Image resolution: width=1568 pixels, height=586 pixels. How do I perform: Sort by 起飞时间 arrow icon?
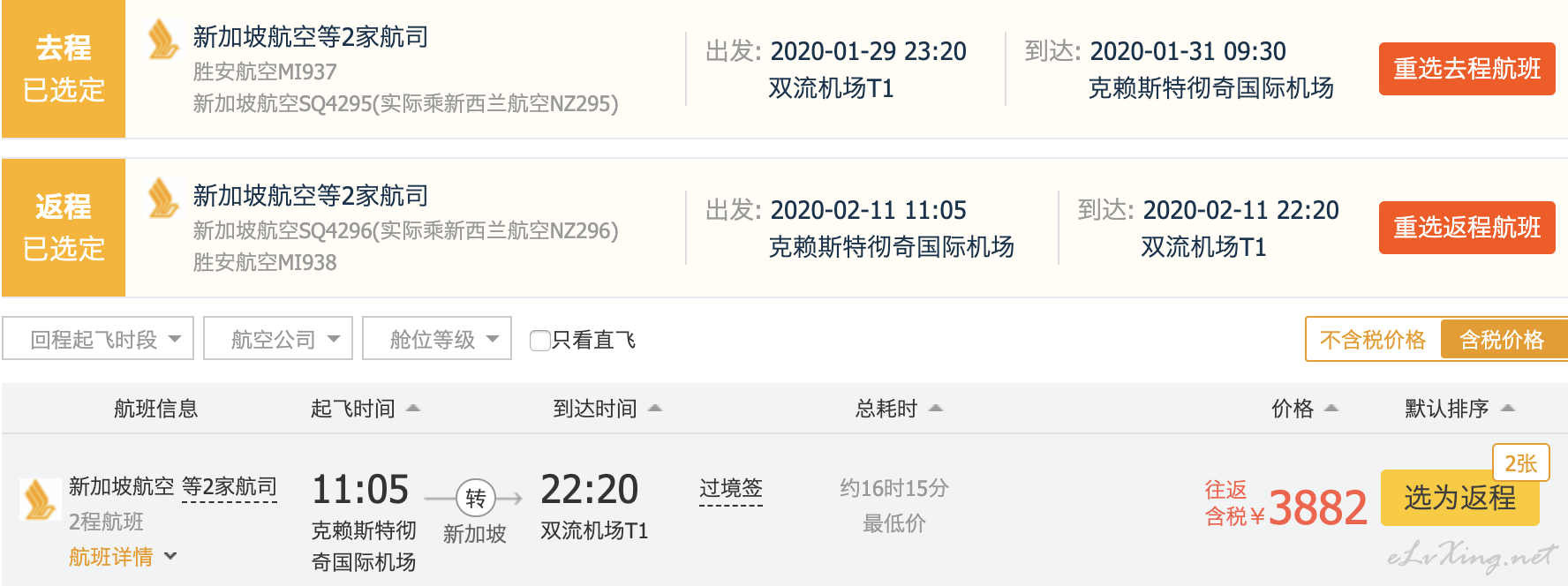412,408
